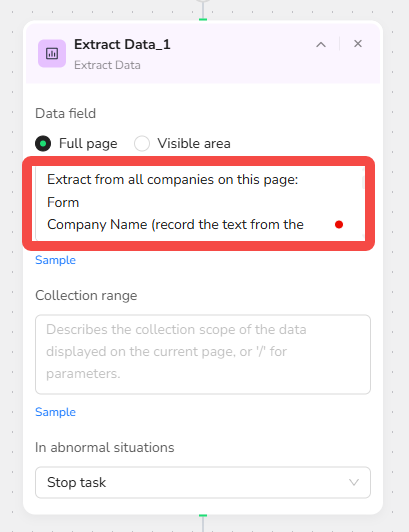Focus the Collection range text box
The image size is (409, 532).
[x=203, y=355]
